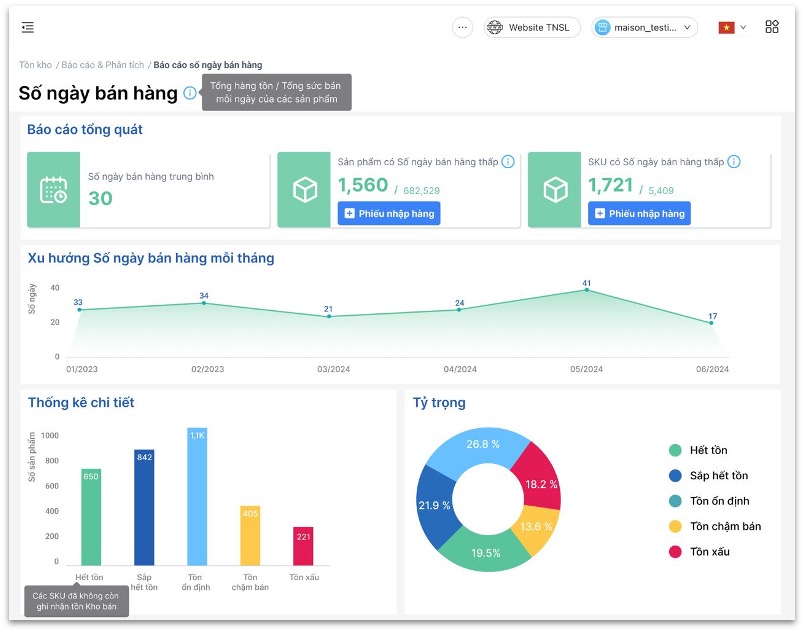
Task: Click the Tồn ổn định bar in chart
Action: 197,497
